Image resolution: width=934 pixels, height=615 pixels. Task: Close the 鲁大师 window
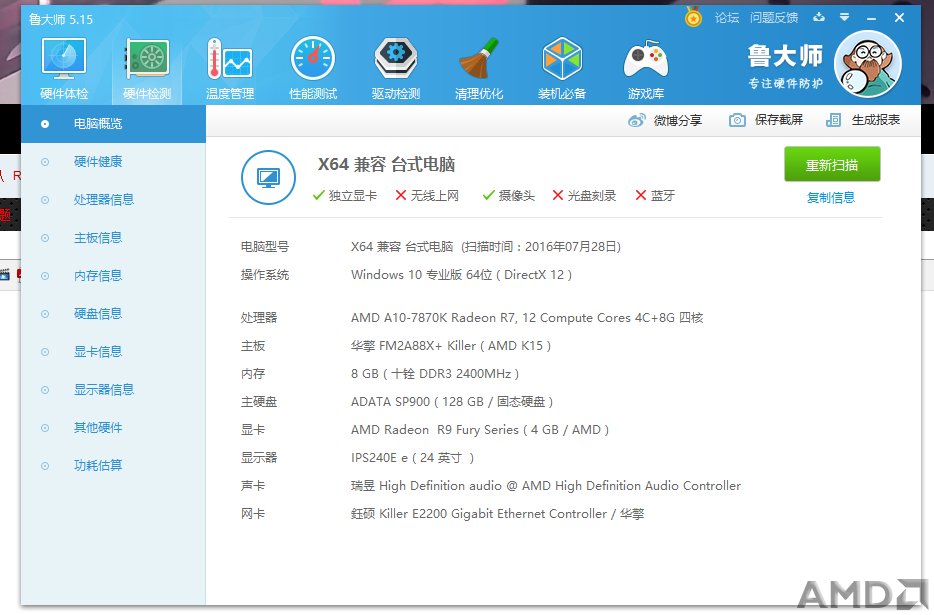pos(899,18)
